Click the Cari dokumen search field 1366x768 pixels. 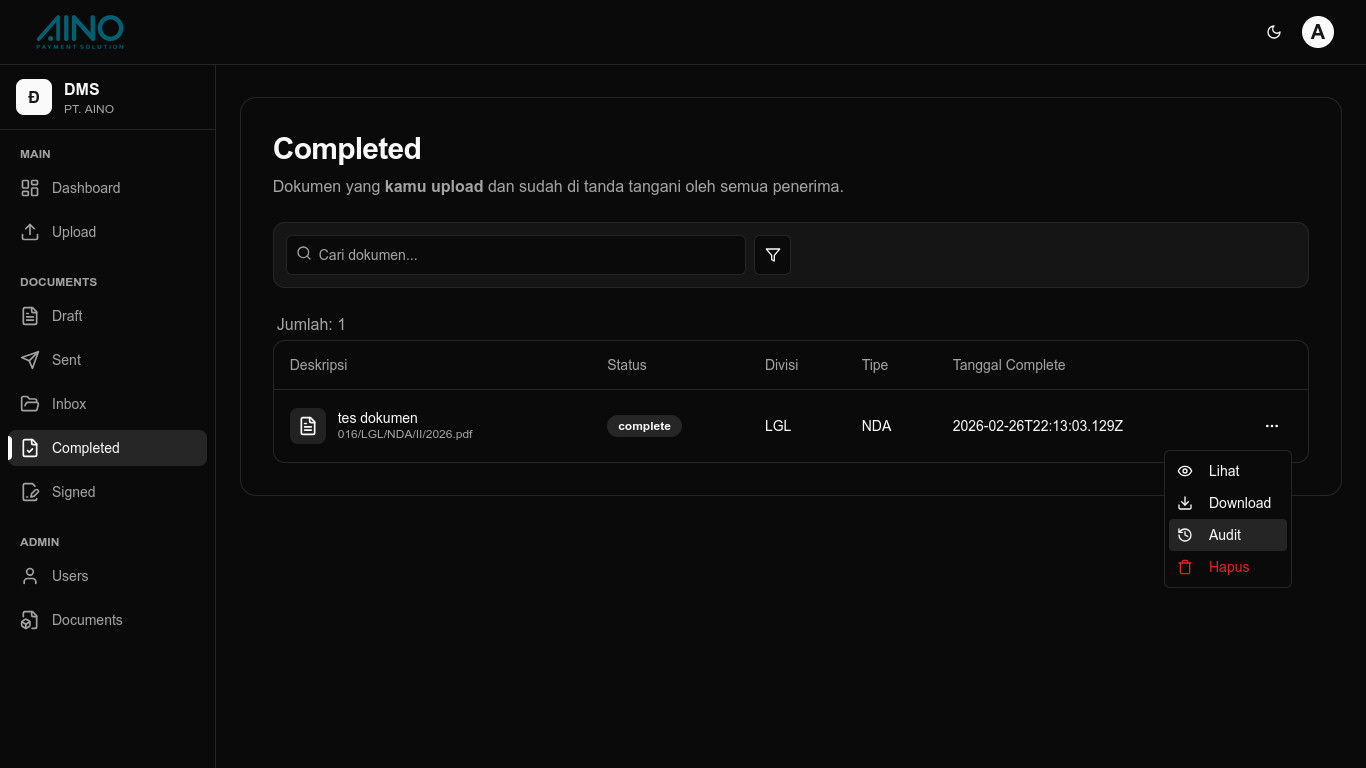[x=515, y=255]
